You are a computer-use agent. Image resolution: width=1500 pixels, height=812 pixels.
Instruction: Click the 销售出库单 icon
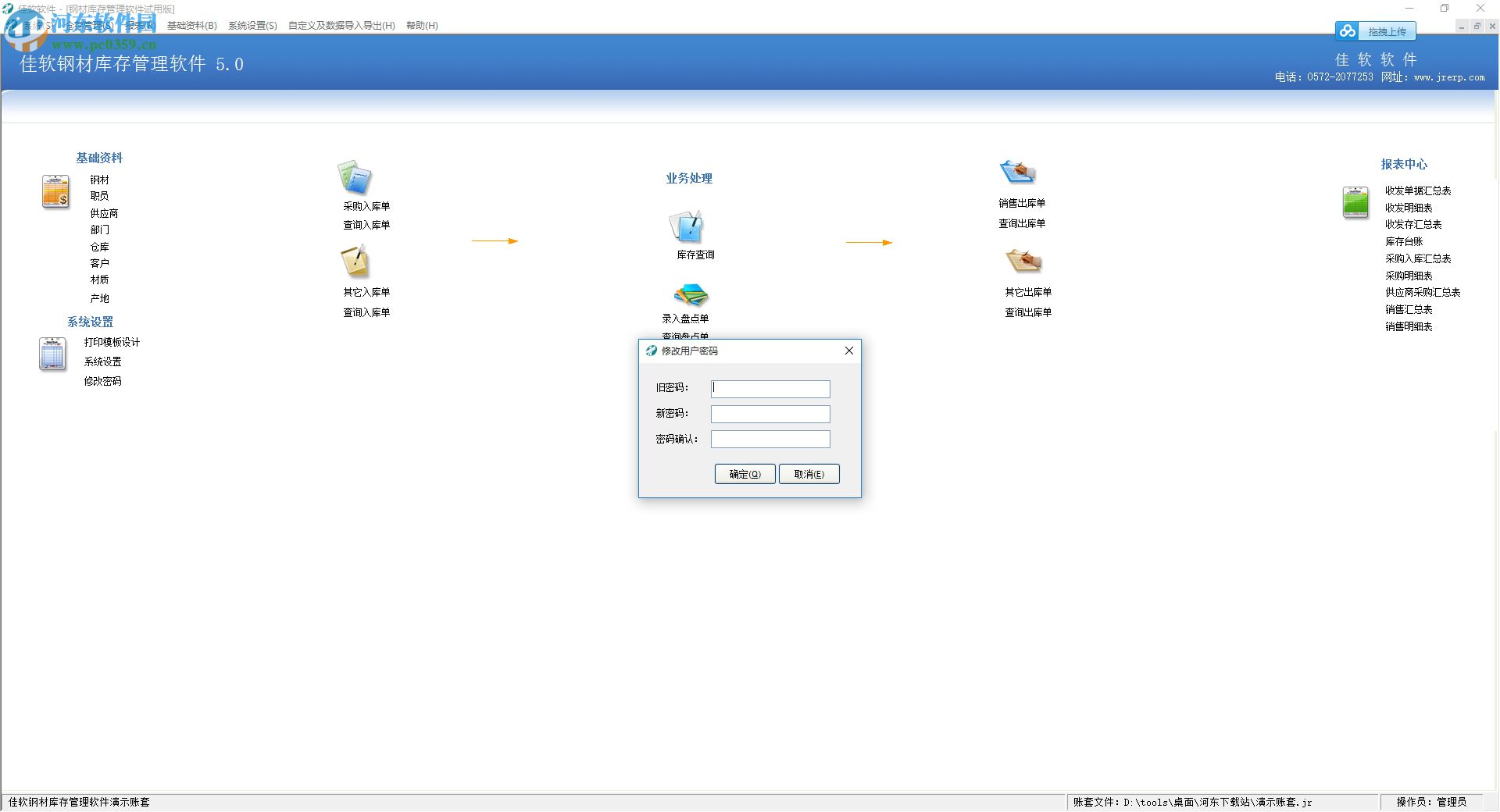pos(1018,171)
